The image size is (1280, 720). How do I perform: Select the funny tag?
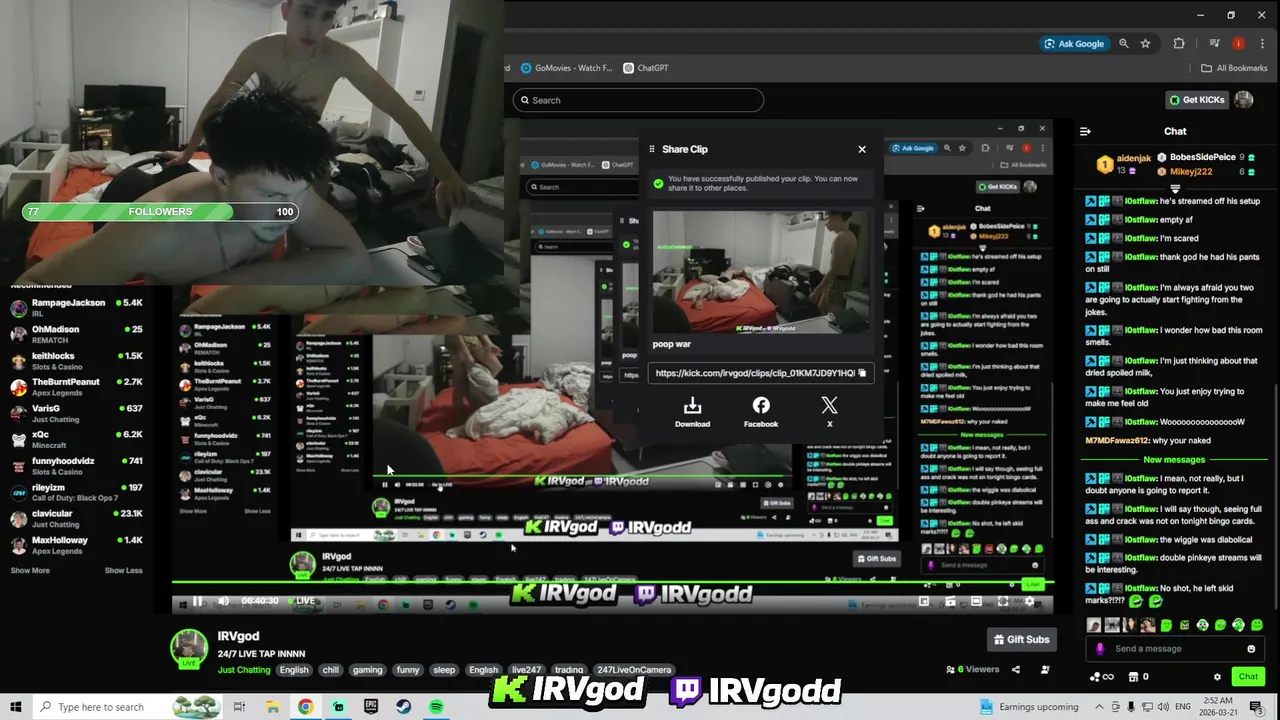[x=407, y=670]
